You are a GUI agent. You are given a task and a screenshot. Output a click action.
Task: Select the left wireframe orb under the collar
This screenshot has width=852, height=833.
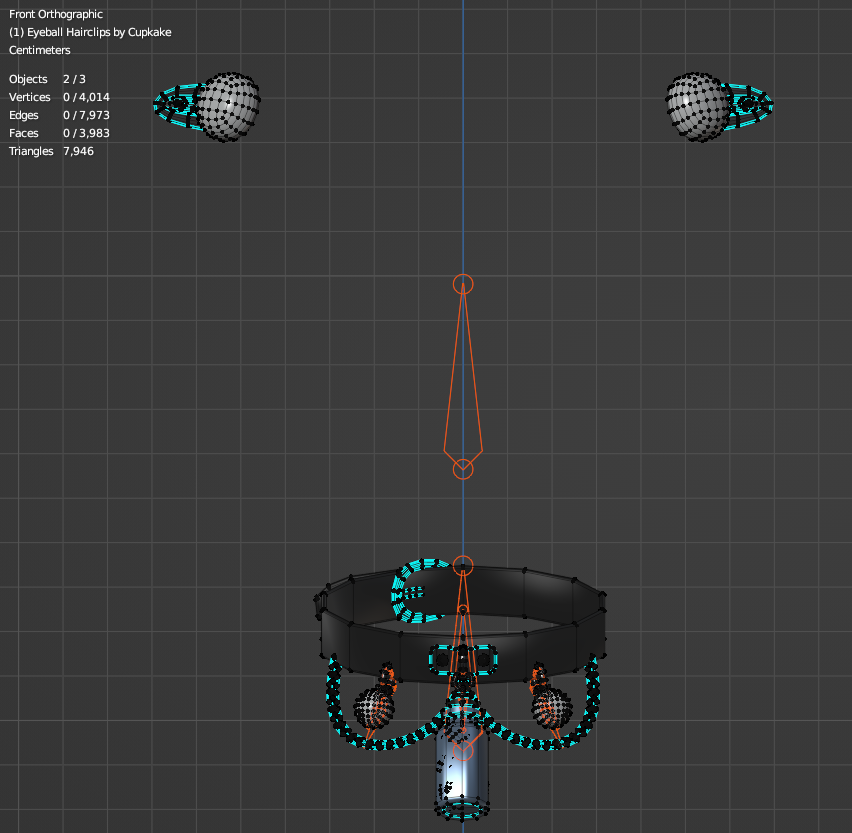372,706
